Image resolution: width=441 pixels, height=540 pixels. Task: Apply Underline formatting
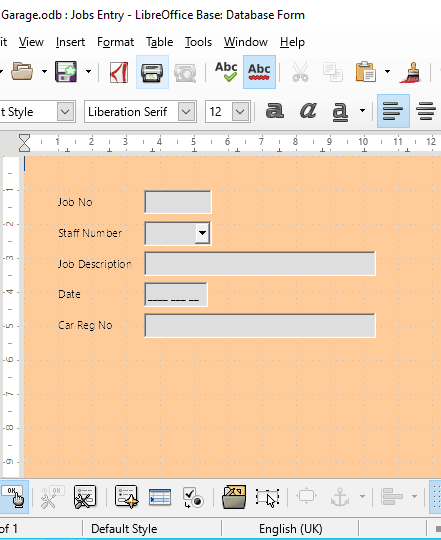pyautogui.click(x=340, y=112)
